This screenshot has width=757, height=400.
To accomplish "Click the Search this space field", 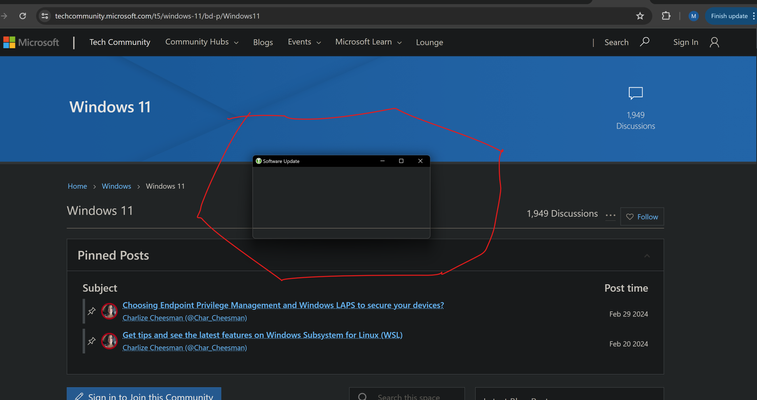I will 407,395.
